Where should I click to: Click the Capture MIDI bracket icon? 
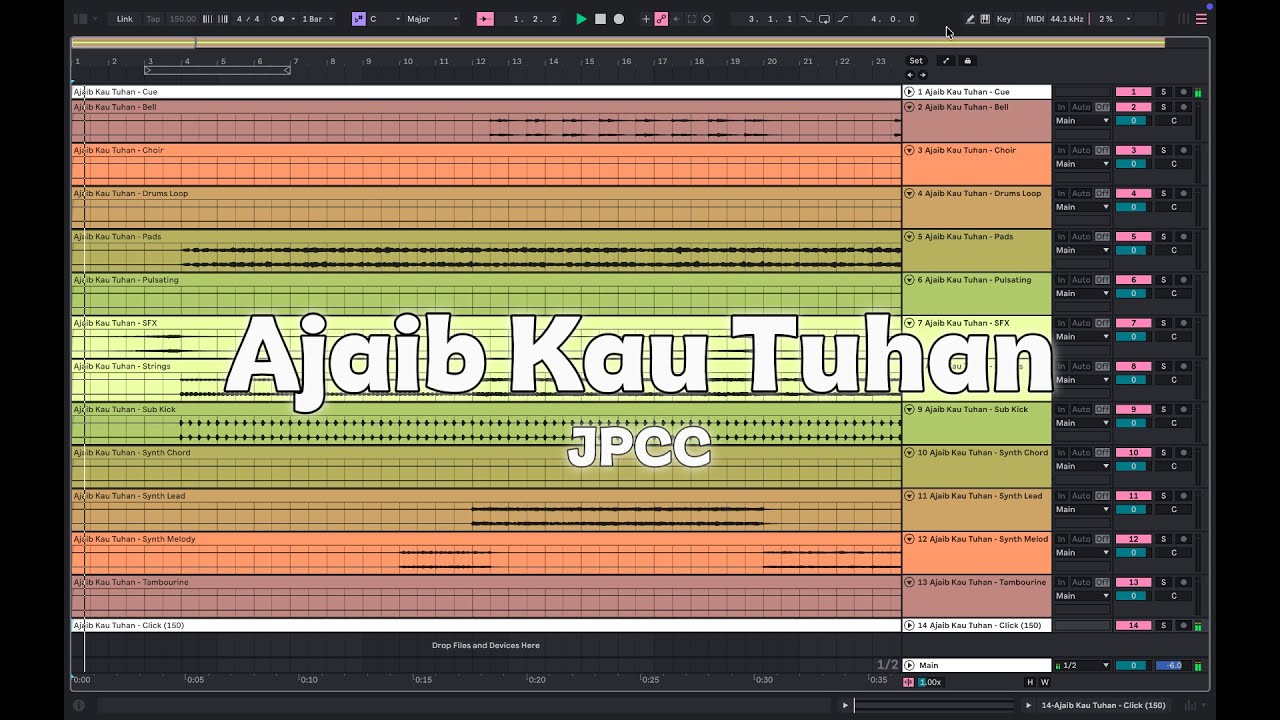tap(692, 19)
